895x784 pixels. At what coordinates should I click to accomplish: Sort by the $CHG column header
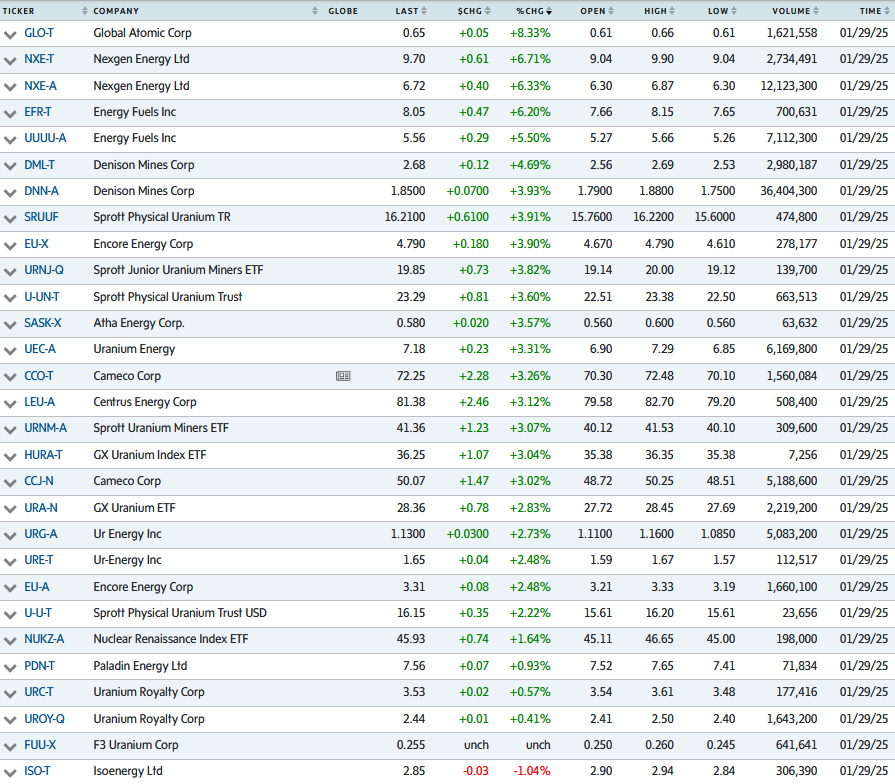[474, 11]
